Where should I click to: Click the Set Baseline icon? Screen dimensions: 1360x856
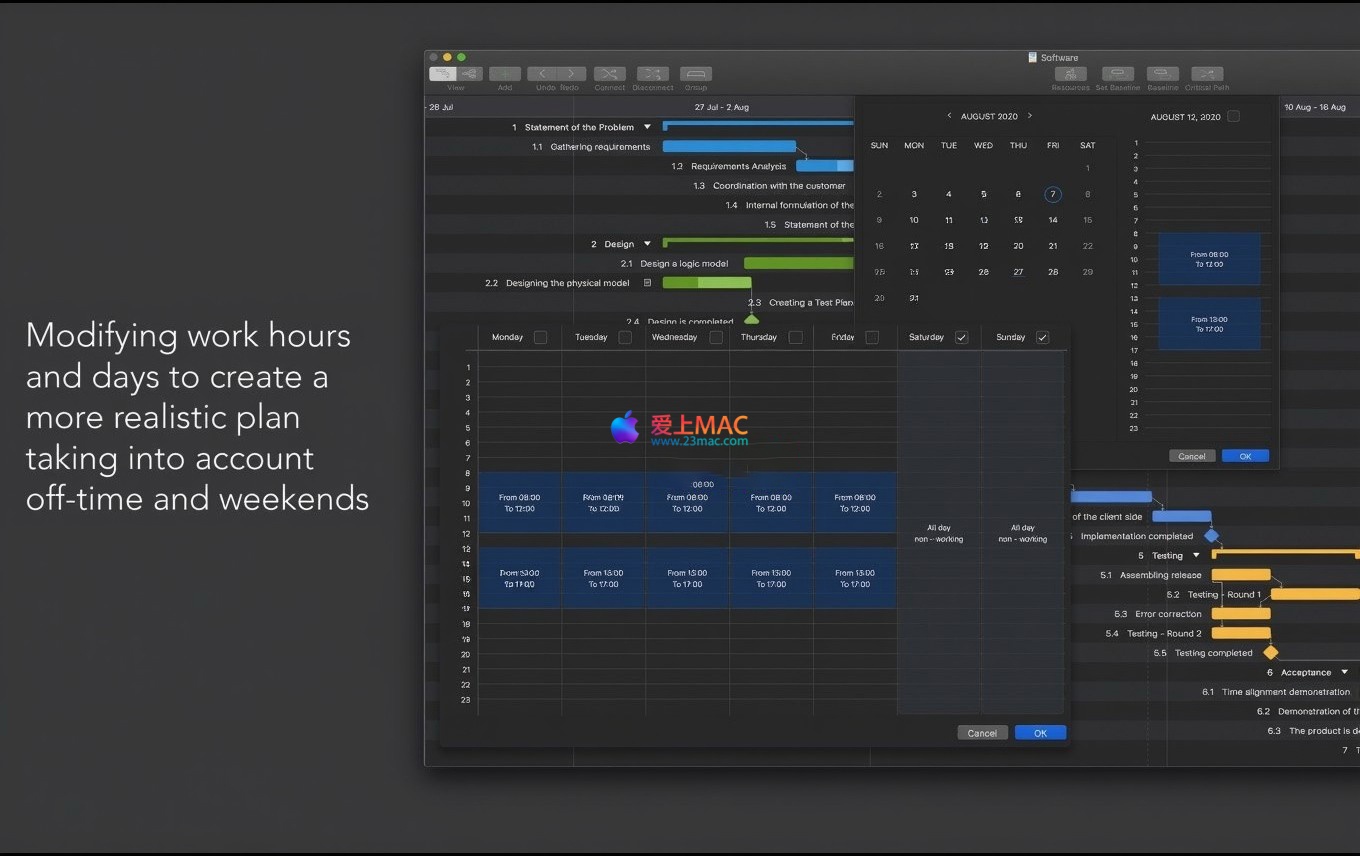point(1117,74)
